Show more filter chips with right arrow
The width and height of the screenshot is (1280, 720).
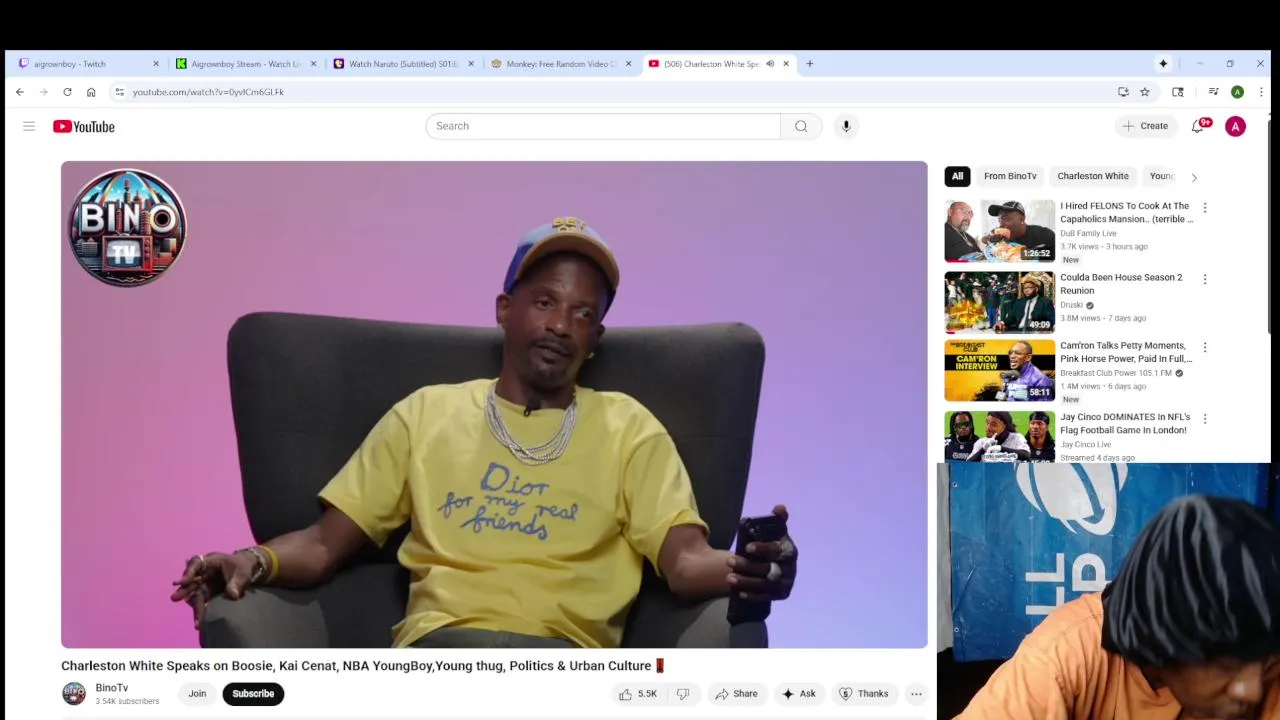point(1193,177)
